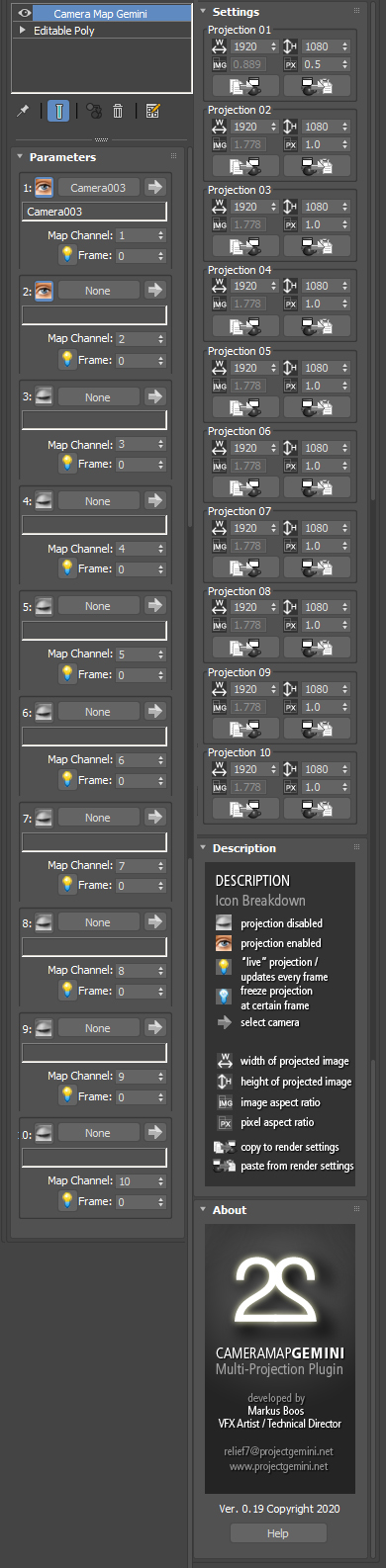Click None camera button for projection 8
Viewport: 386px width, 1568px height.
click(98, 922)
